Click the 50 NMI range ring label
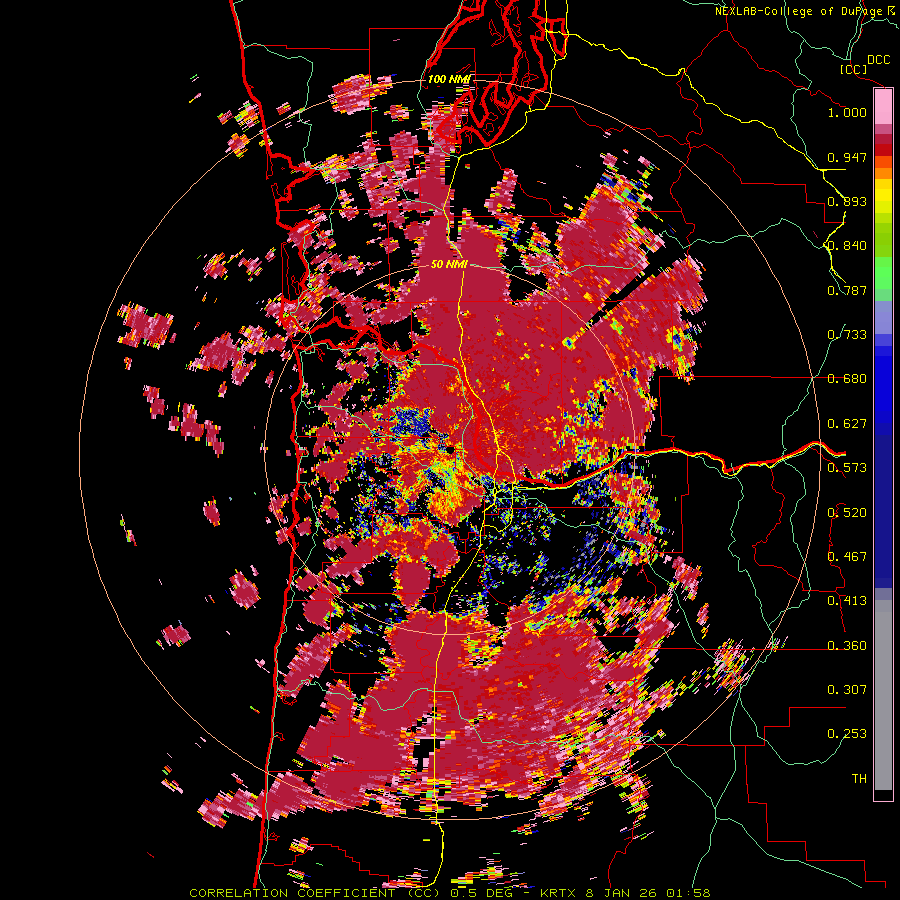This screenshot has width=900, height=900. pyautogui.click(x=449, y=265)
